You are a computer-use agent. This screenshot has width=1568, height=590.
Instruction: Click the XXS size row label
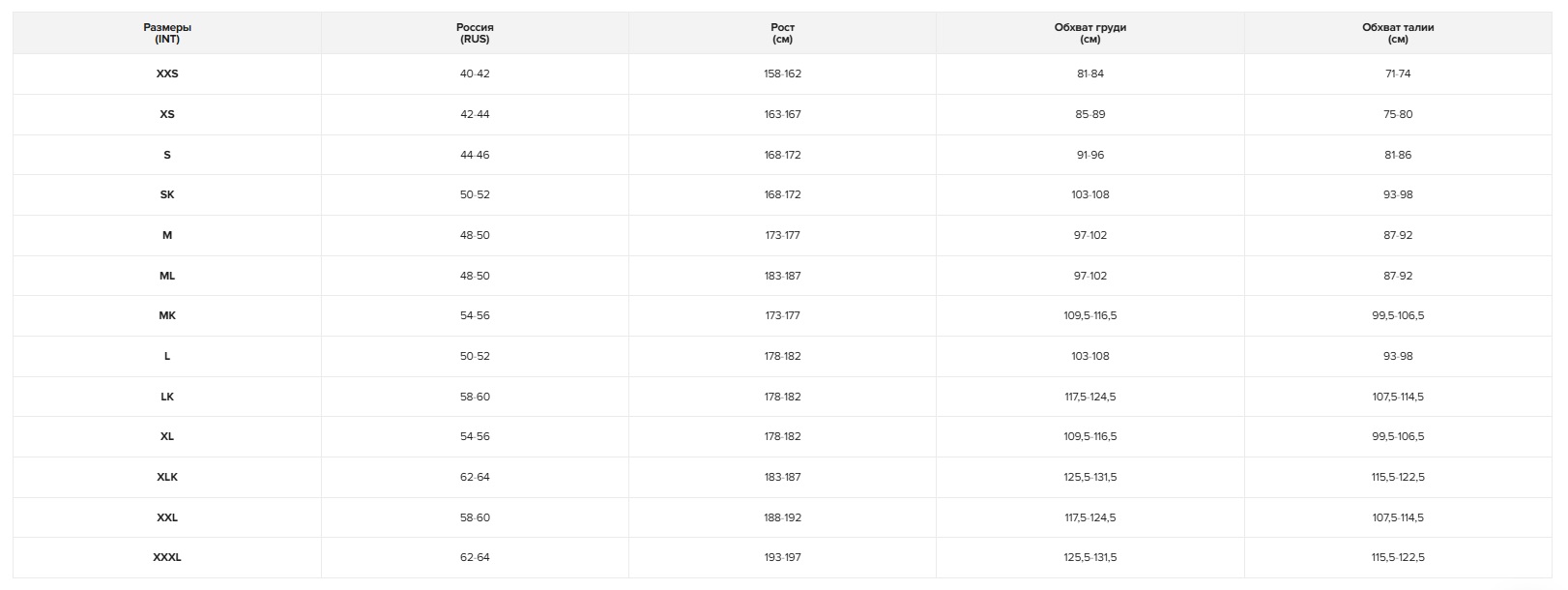[x=167, y=74]
